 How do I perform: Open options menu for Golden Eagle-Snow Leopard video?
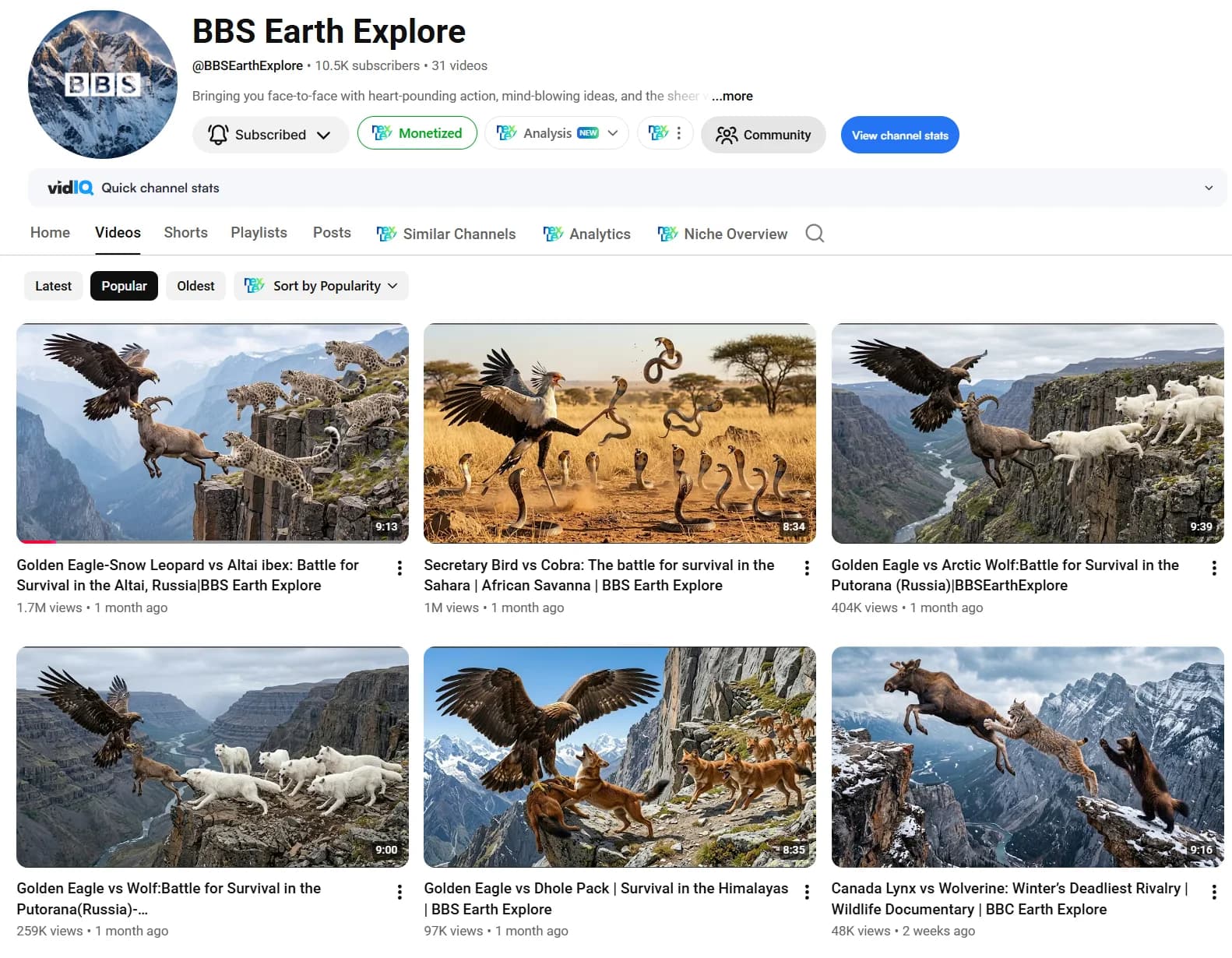click(400, 569)
